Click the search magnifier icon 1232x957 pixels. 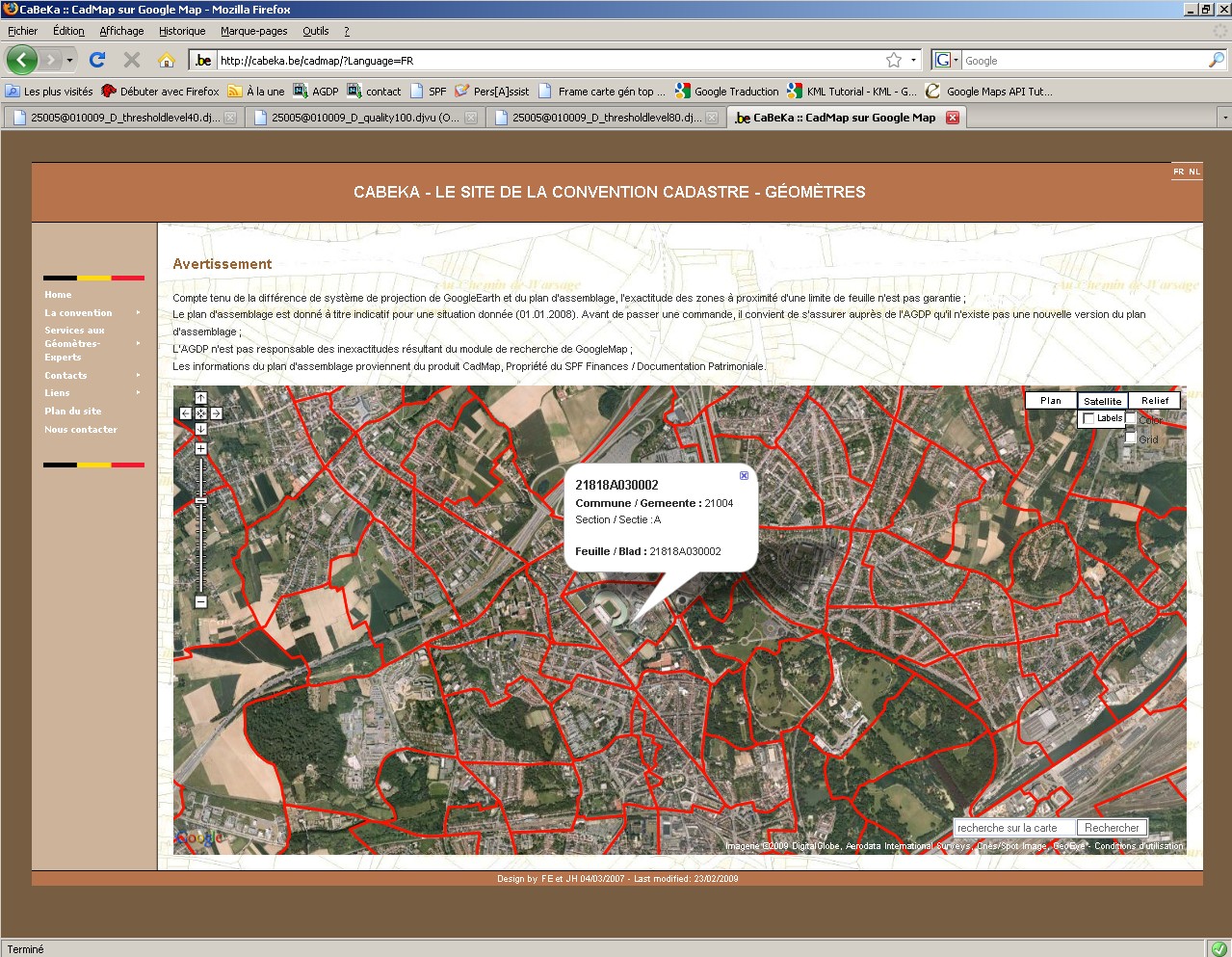tap(1217, 60)
